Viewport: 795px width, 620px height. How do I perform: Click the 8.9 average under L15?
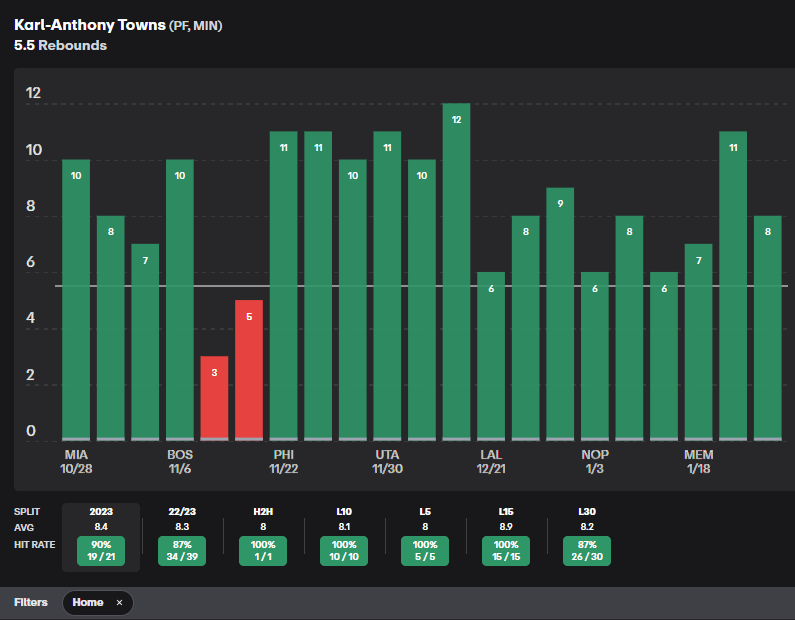506,527
